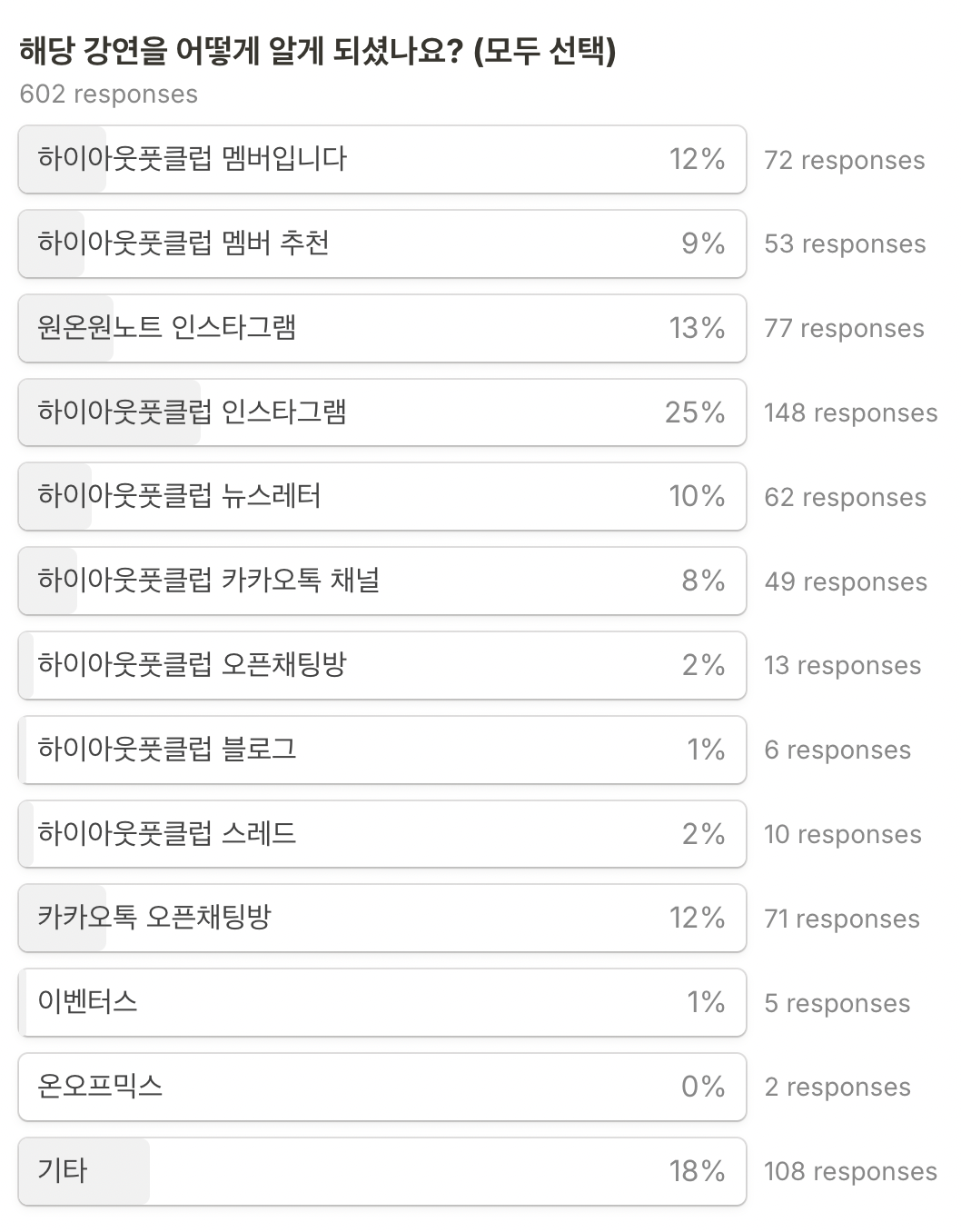Click the 온오프믹스 0% row
The image size is (961, 1232).
[x=381, y=1087]
